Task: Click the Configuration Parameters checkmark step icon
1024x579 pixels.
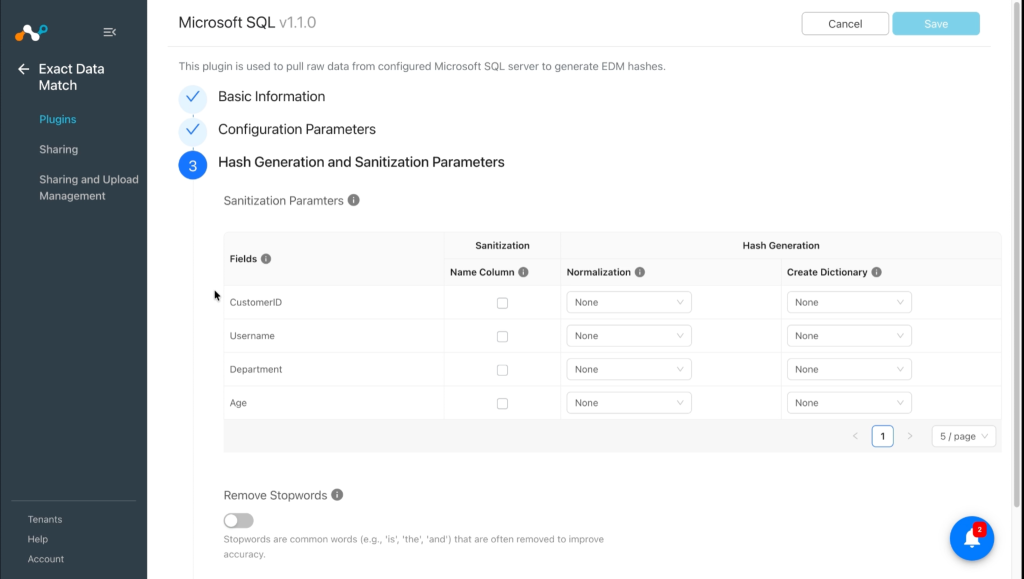Action: point(193,130)
